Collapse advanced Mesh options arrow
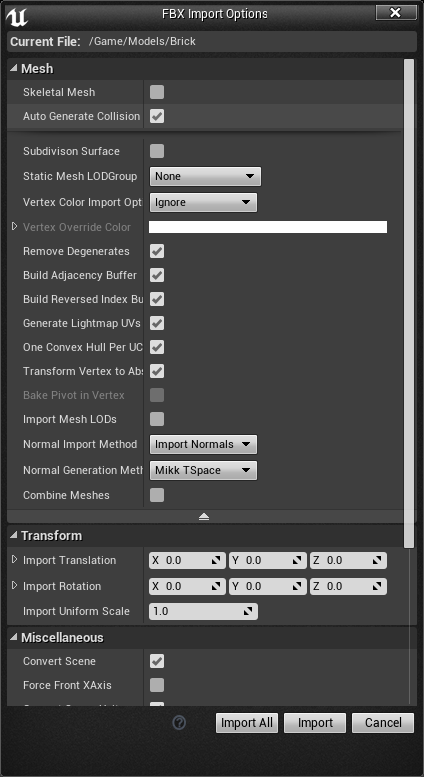 pos(204,516)
